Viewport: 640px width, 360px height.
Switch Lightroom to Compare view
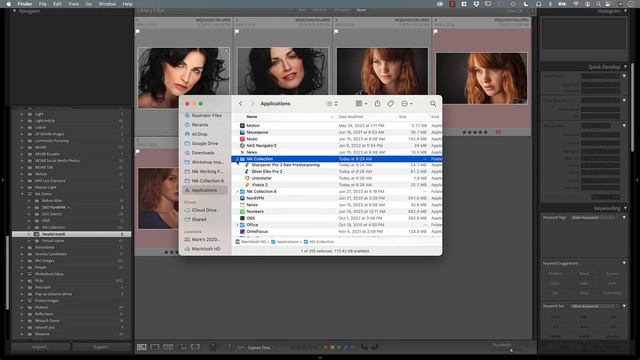[168, 347]
